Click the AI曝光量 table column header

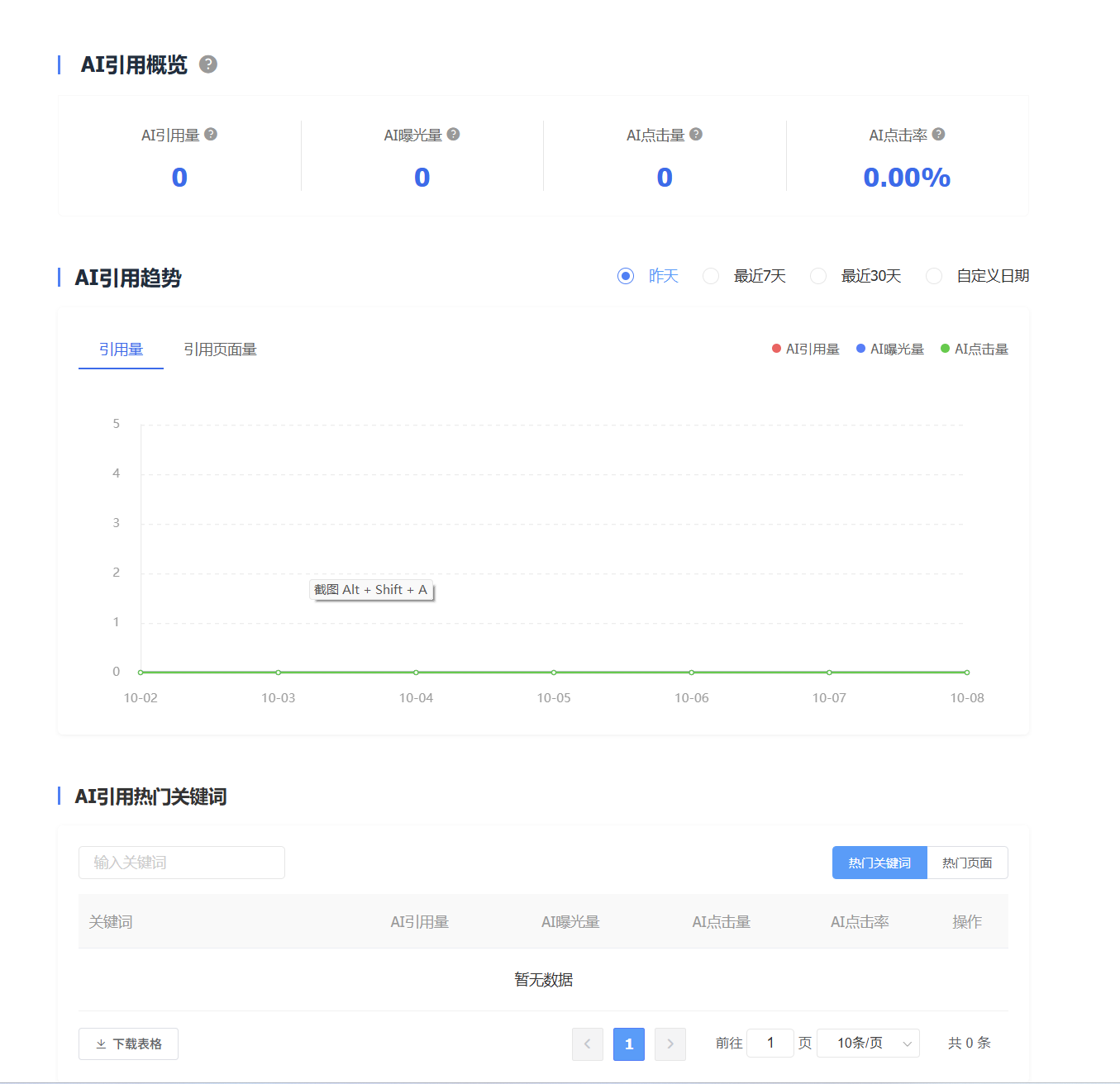click(570, 922)
